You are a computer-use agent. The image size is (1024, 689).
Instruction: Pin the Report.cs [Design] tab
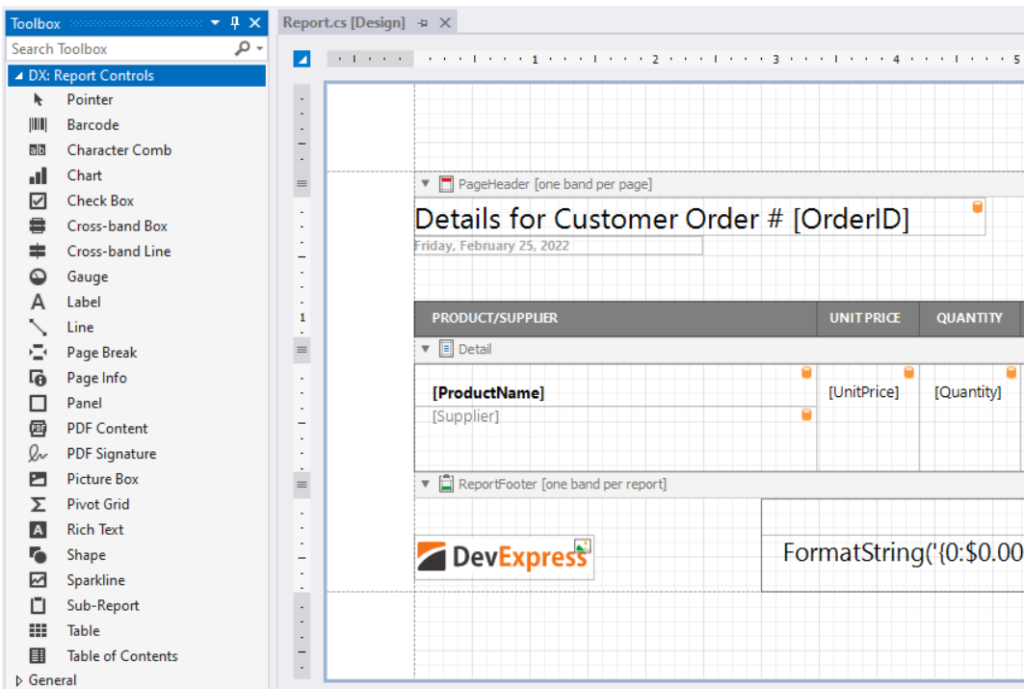423,23
